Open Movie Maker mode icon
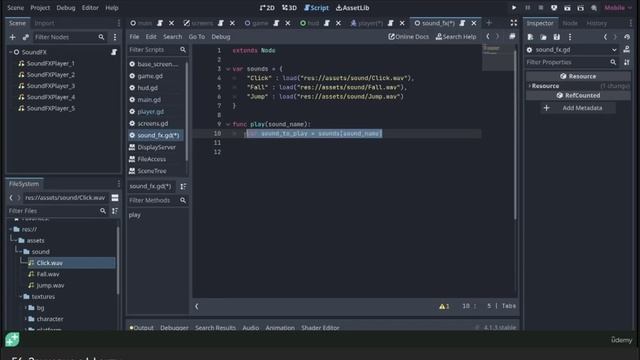 [594, 8]
